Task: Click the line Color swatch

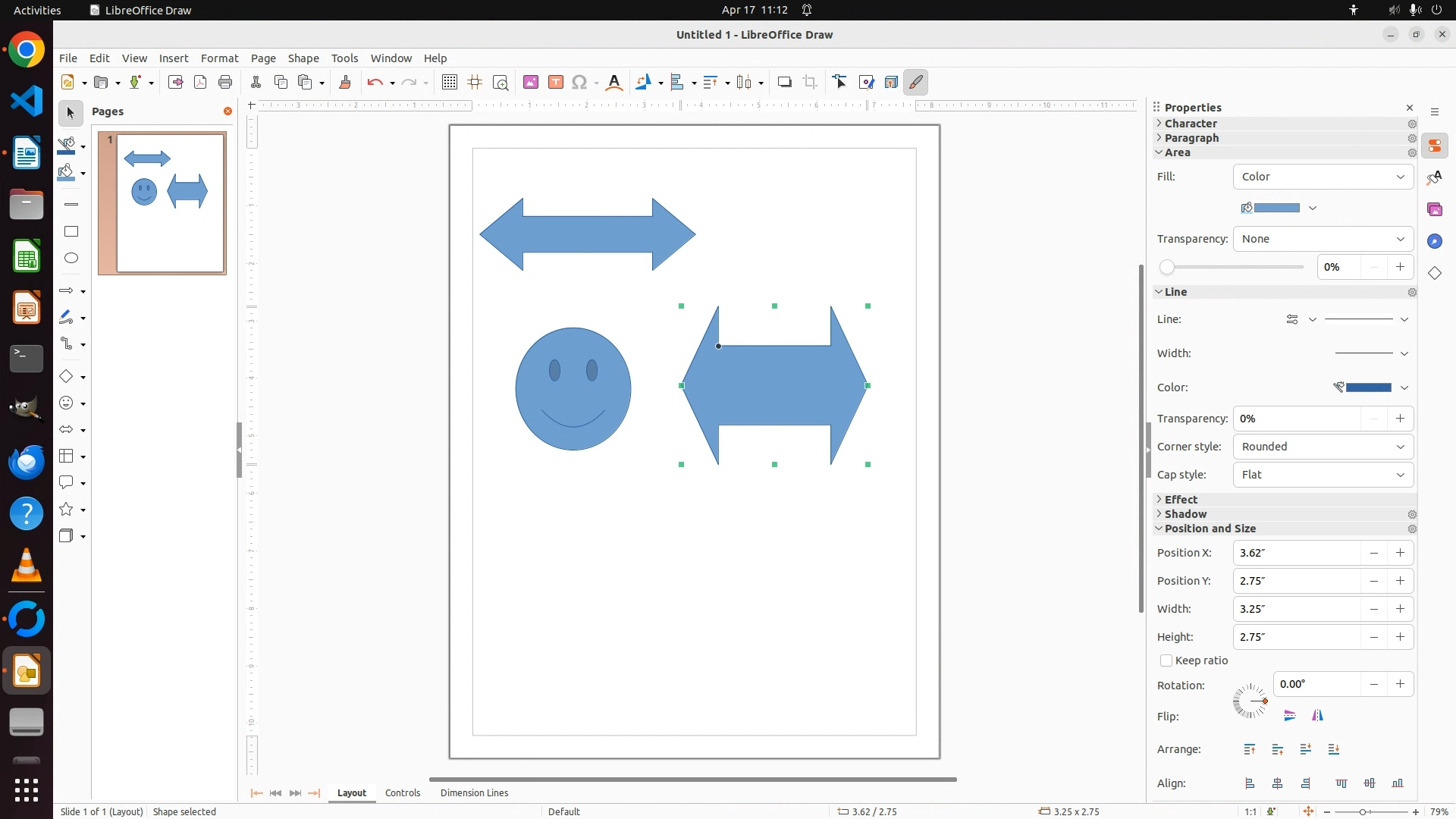Action: (x=1367, y=388)
